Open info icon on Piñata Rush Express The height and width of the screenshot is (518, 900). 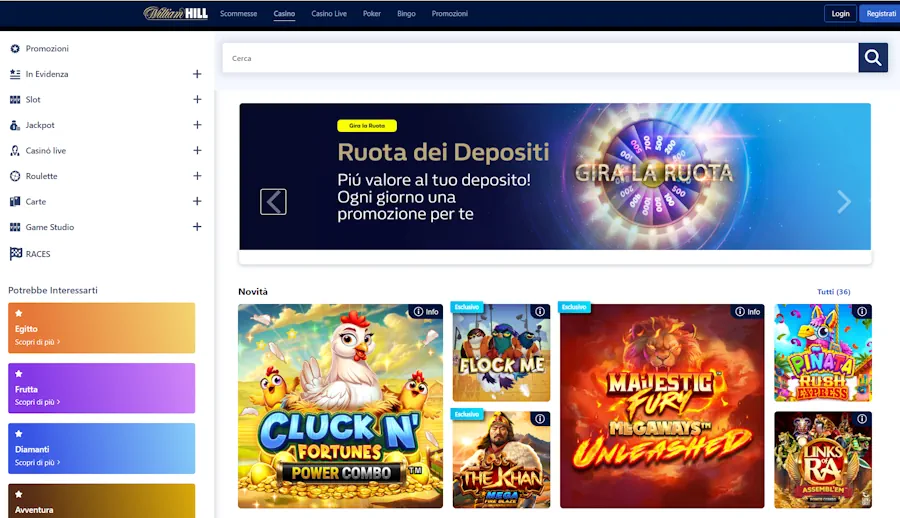click(x=862, y=311)
